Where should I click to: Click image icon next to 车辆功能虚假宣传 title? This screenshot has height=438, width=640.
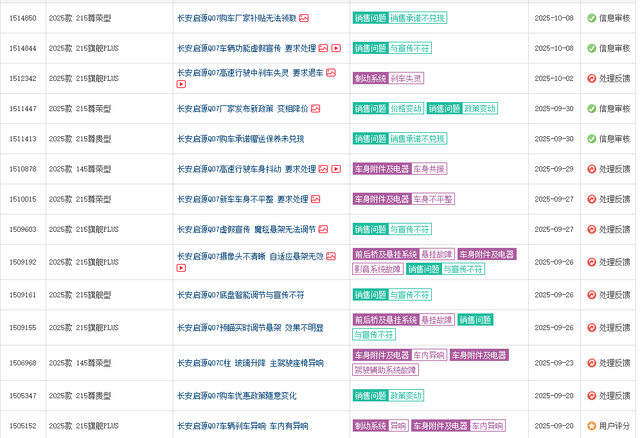click(x=324, y=48)
